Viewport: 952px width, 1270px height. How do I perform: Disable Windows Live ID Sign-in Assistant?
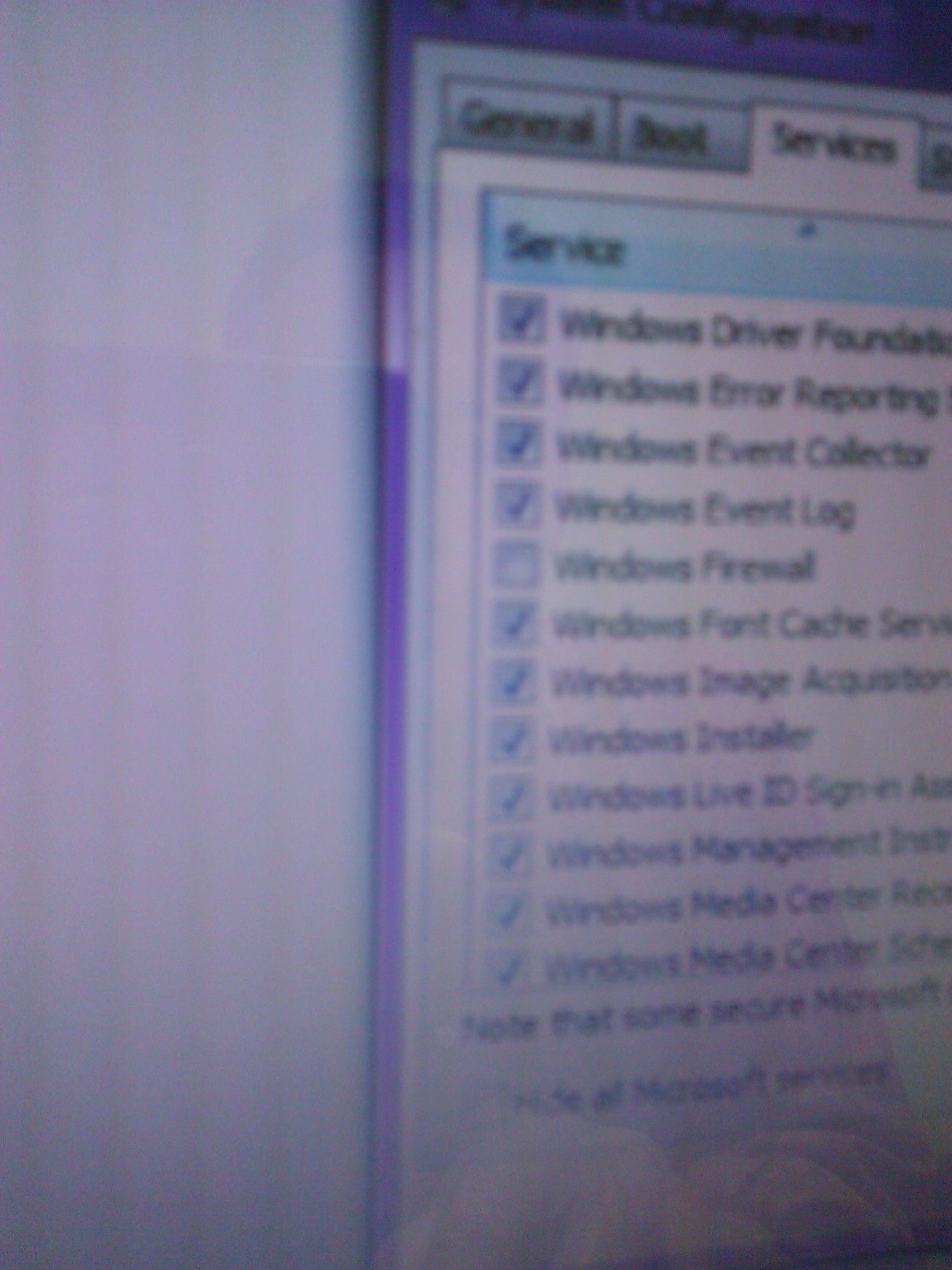point(510,799)
